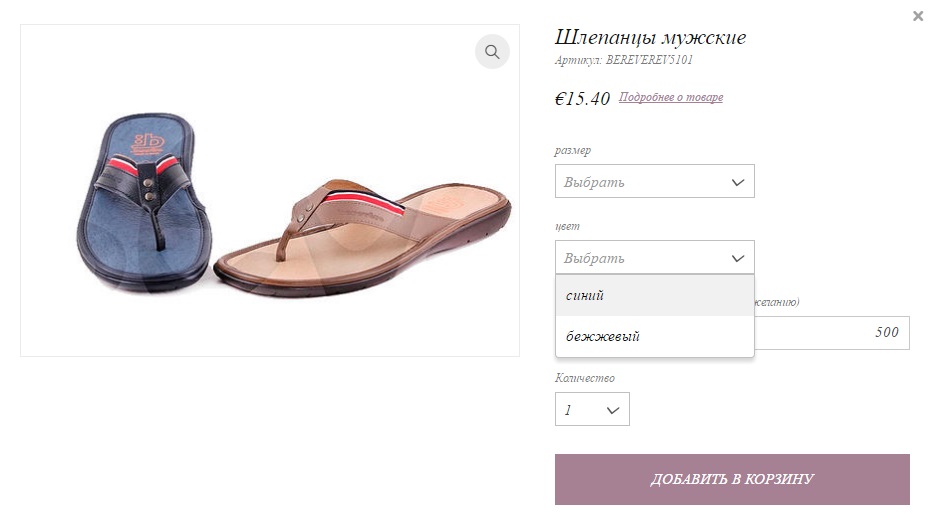Viewport: 929px width, 518px height.
Task: Click the product title Шлепанцы мужские
Action: tap(650, 38)
